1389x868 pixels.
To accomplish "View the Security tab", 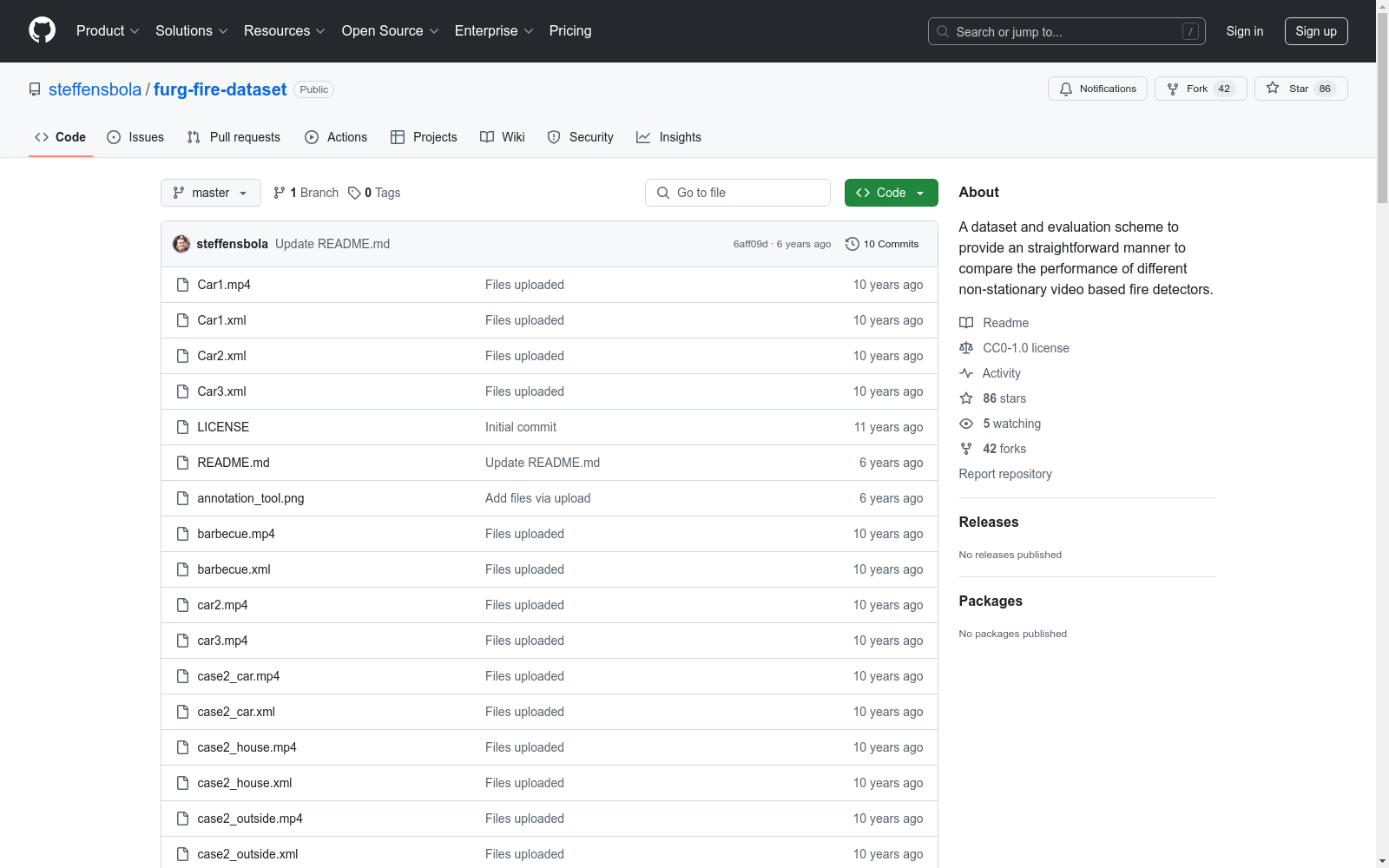I will tap(581, 137).
